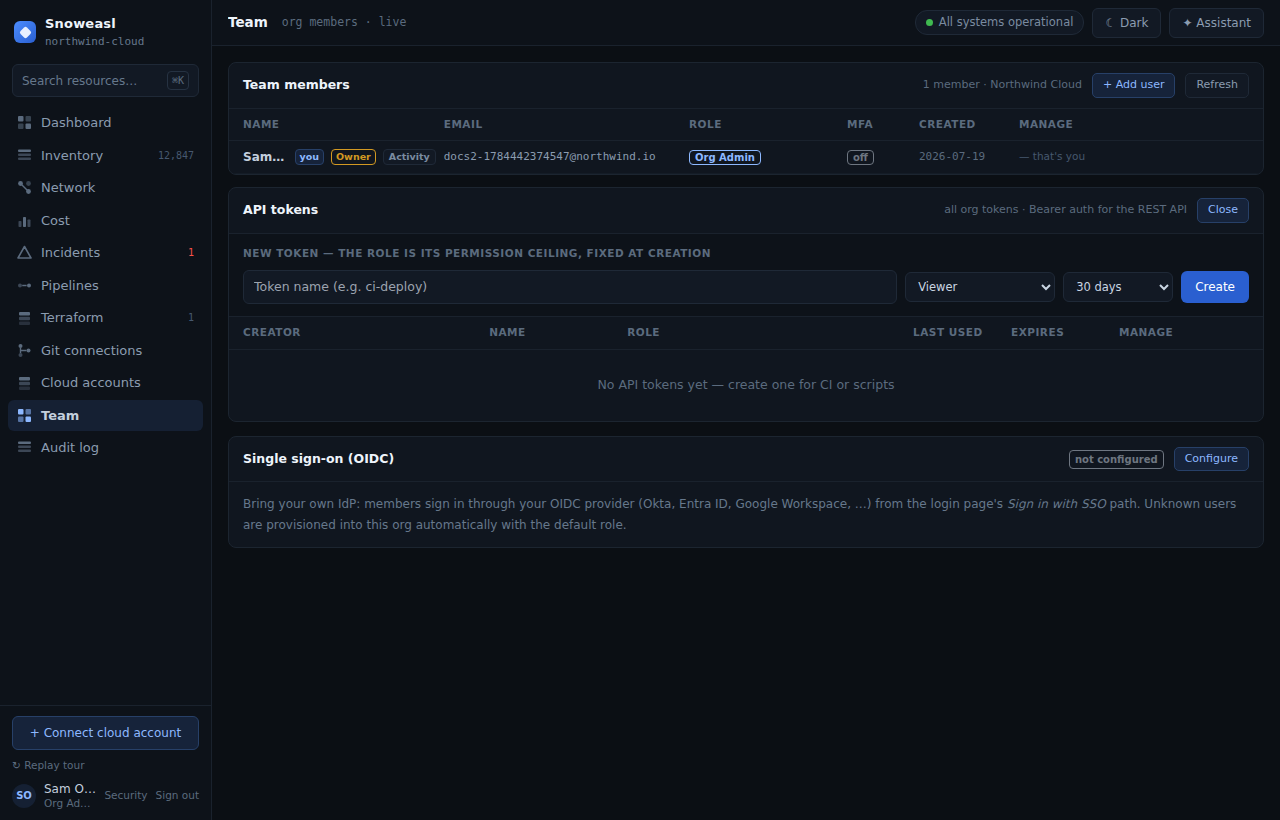Click the Dashboard grid icon
The image size is (1280, 820).
(24, 123)
